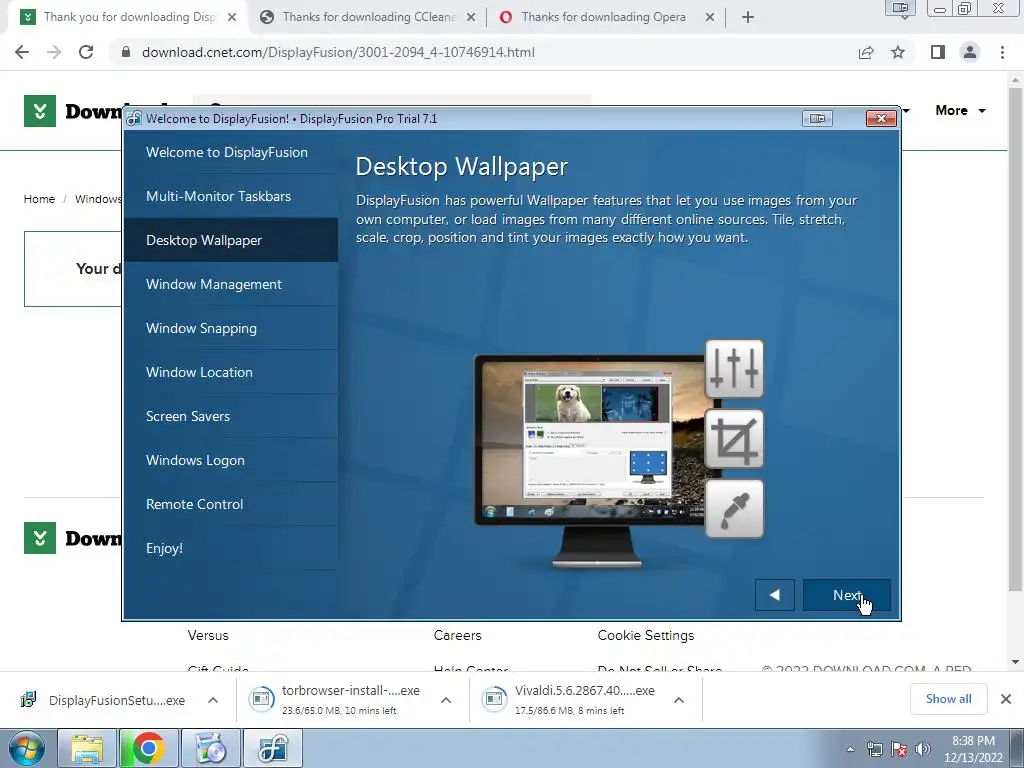Open Windows Logon sidebar page
The height and width of the screenshot is (768, 1024).
pyautogui.click(x=231, y=460)
